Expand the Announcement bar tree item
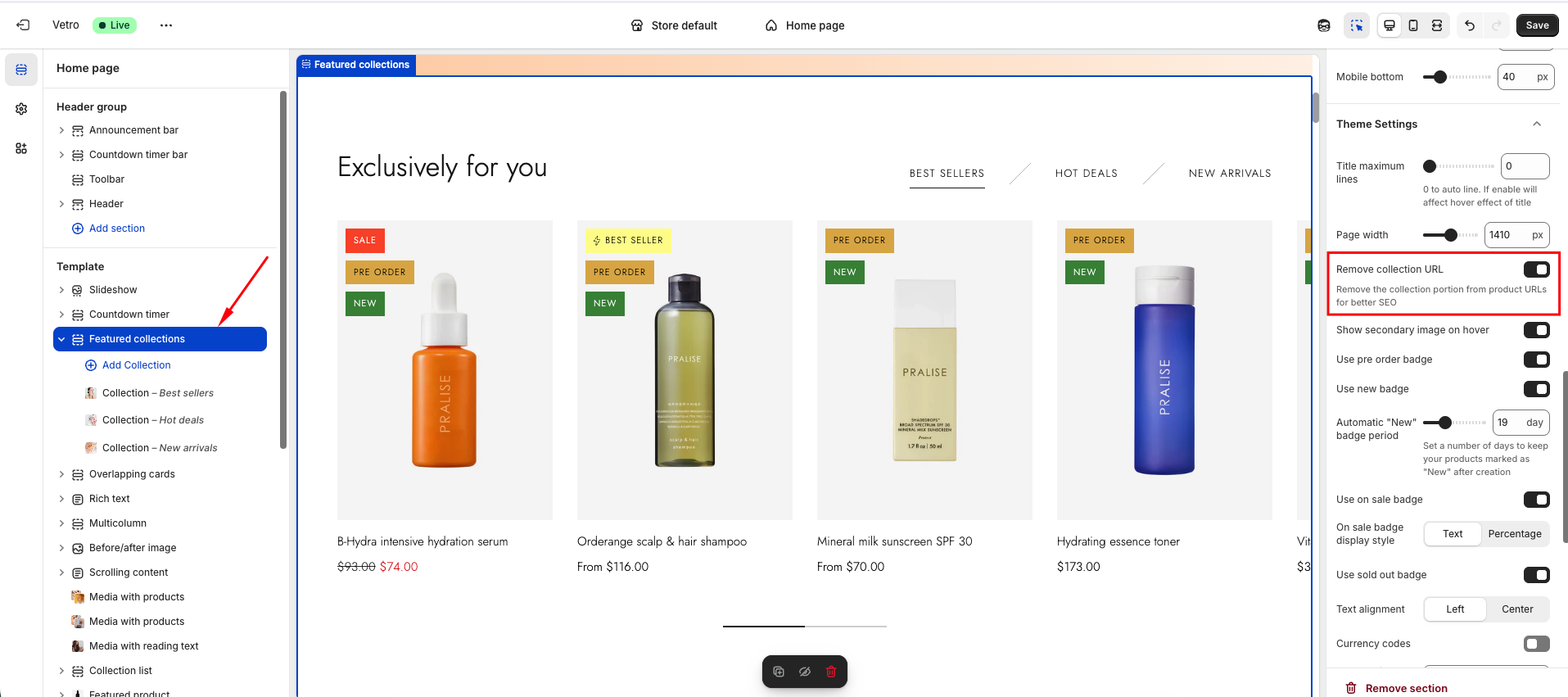 pyautogui.click(x=61, y=130)
